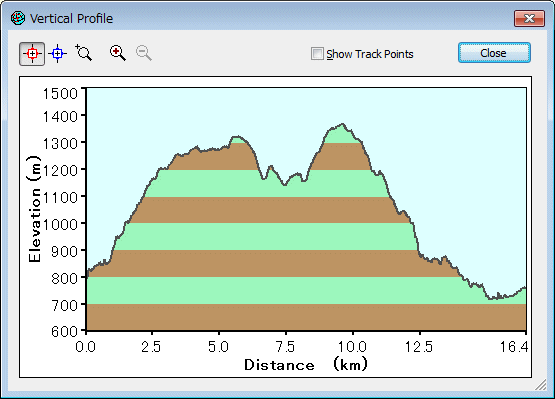Click the 1500 elevation axis label
The height and width of the screenshot is (399, 555).
(x=60, y=94)
